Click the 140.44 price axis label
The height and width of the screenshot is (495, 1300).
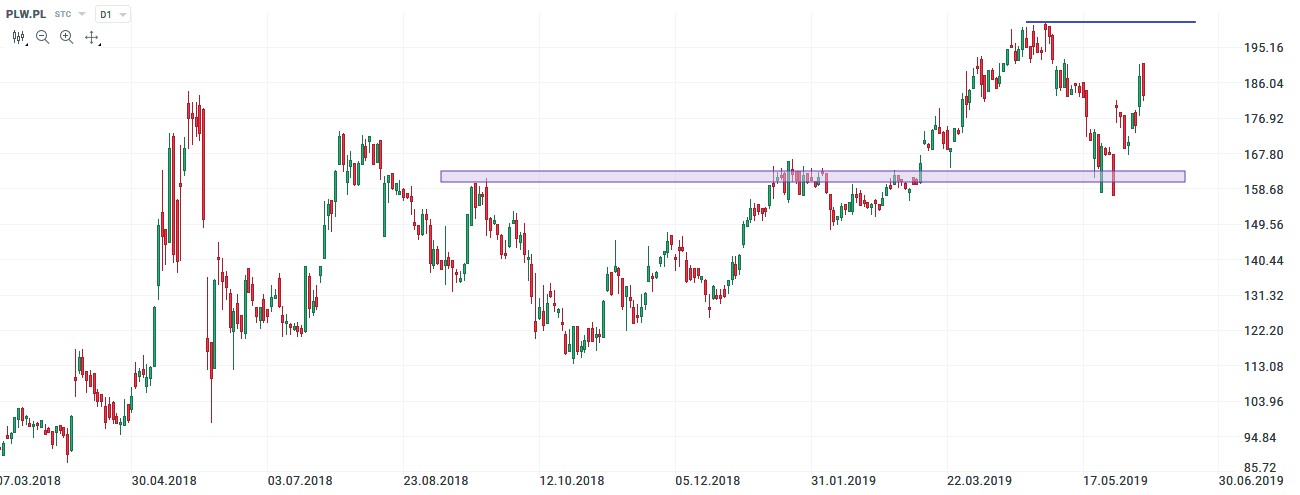coord(1264,261)
